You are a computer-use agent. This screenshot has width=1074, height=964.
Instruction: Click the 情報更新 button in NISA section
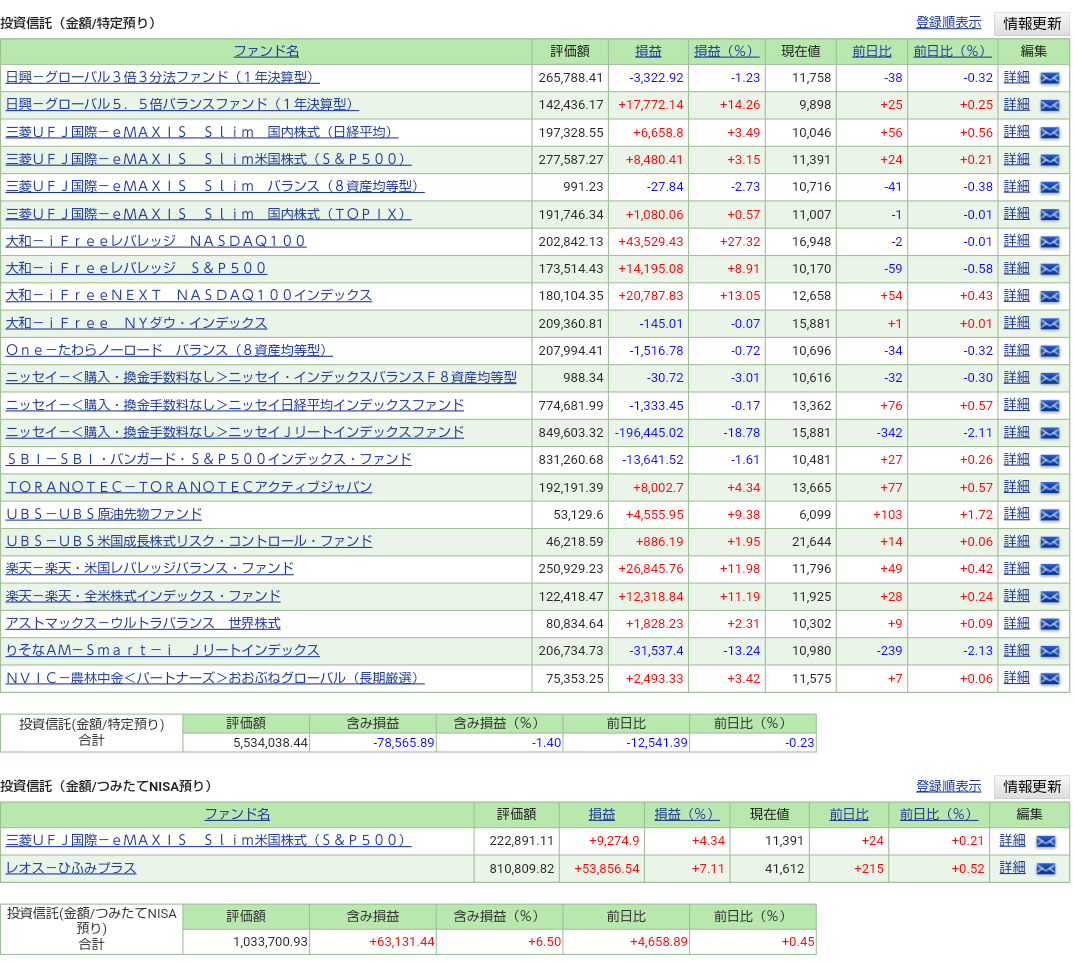coord(1032,787)
